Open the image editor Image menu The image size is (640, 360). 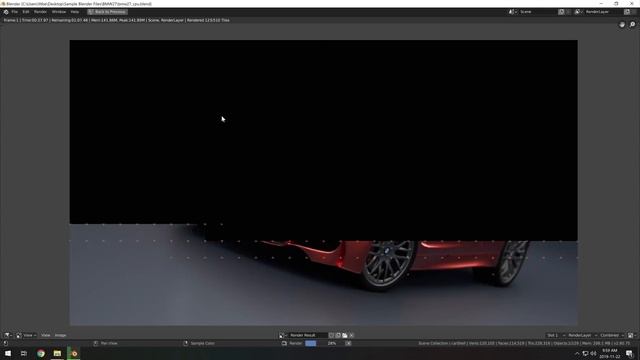pos(60,335)
